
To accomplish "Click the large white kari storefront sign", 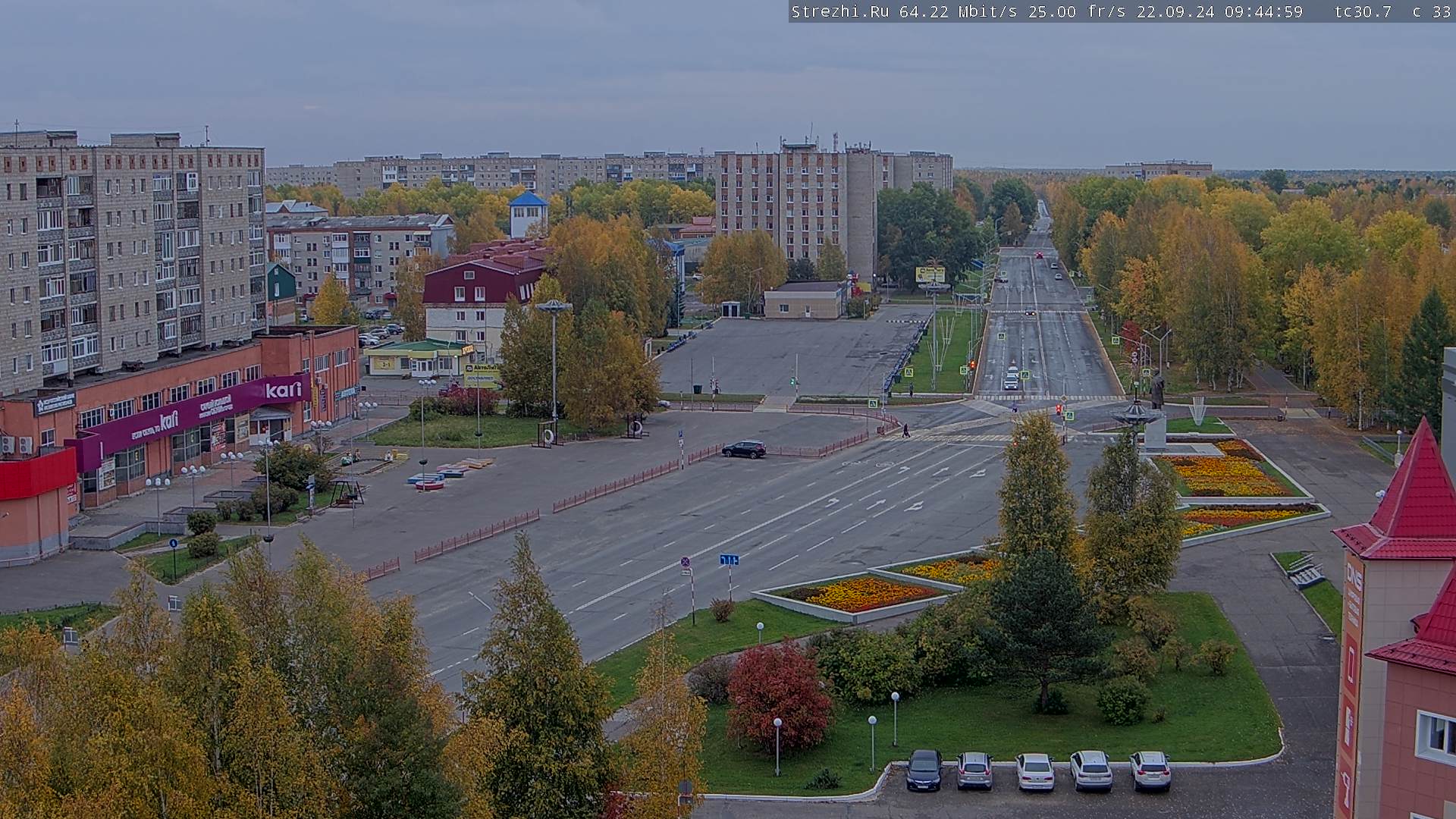I will [283, 390].
